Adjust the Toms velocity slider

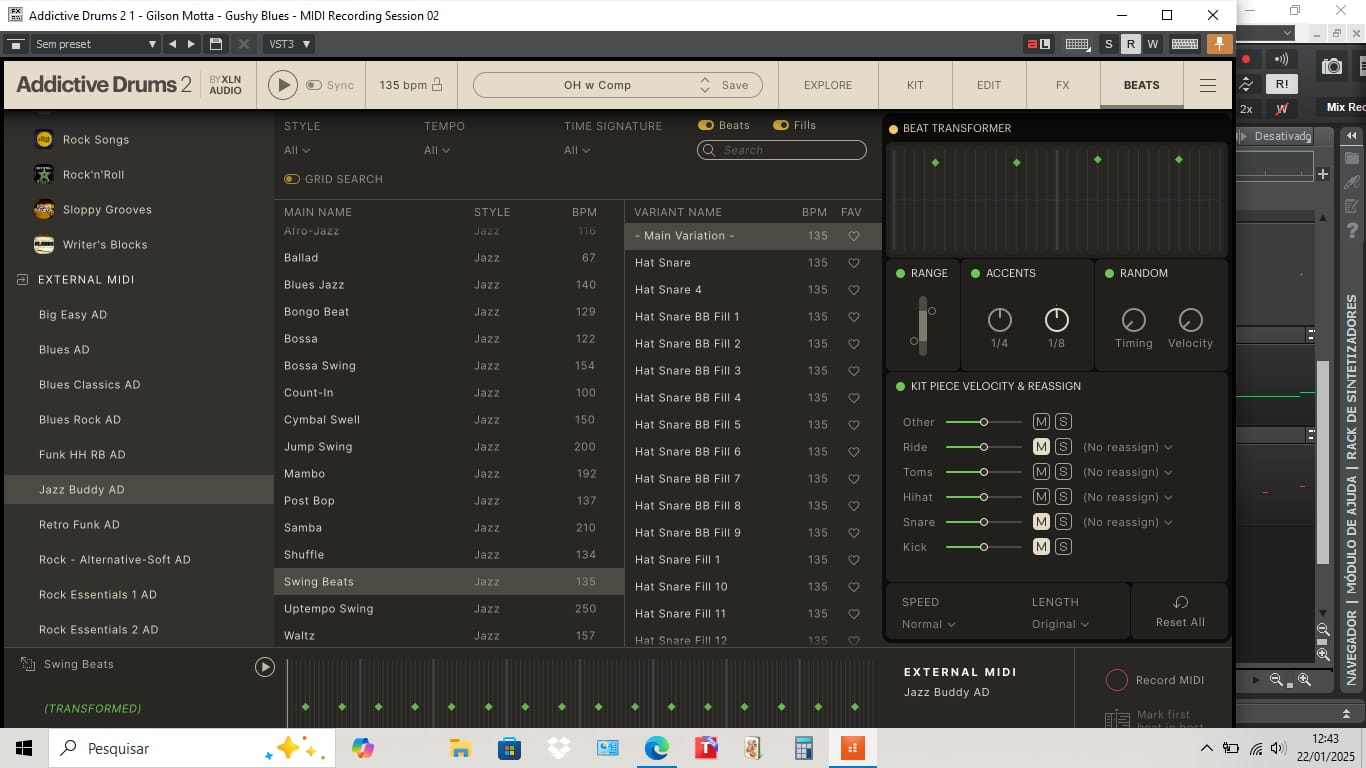pos(984,472)
